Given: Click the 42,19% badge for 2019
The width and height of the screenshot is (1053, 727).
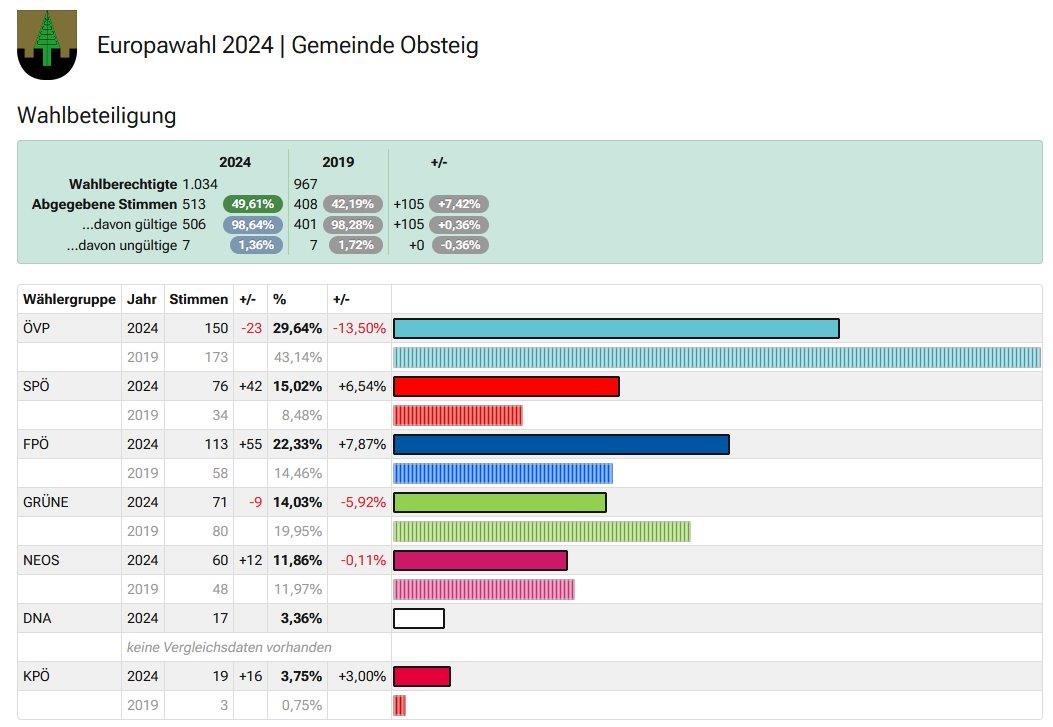Looking at the screenshot, I should click(353, 204).
